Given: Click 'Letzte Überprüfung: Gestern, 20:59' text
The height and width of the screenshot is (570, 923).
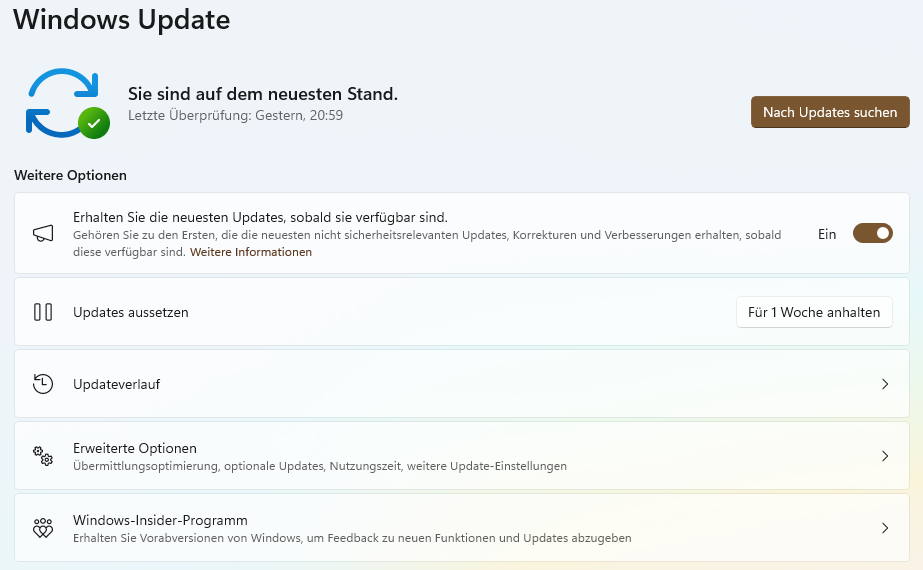Looking at the screenshot, I should (235, 115).
